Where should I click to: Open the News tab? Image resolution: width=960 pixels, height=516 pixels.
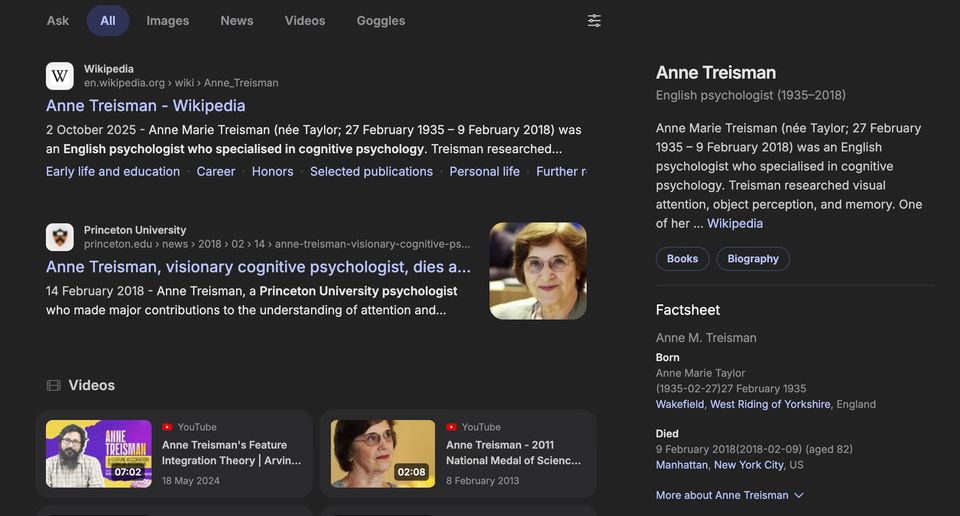click(237, 21)
